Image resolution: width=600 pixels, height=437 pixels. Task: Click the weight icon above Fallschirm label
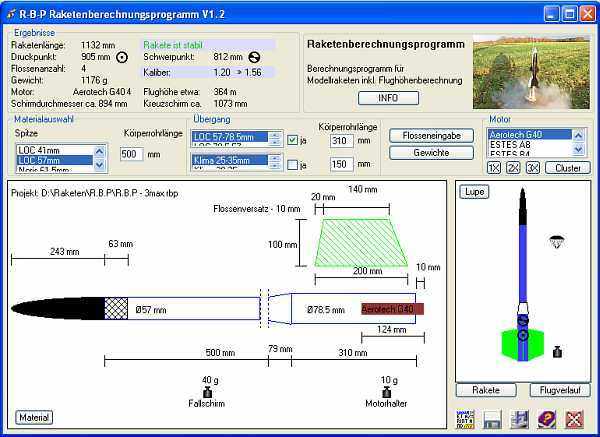(207, 392)
